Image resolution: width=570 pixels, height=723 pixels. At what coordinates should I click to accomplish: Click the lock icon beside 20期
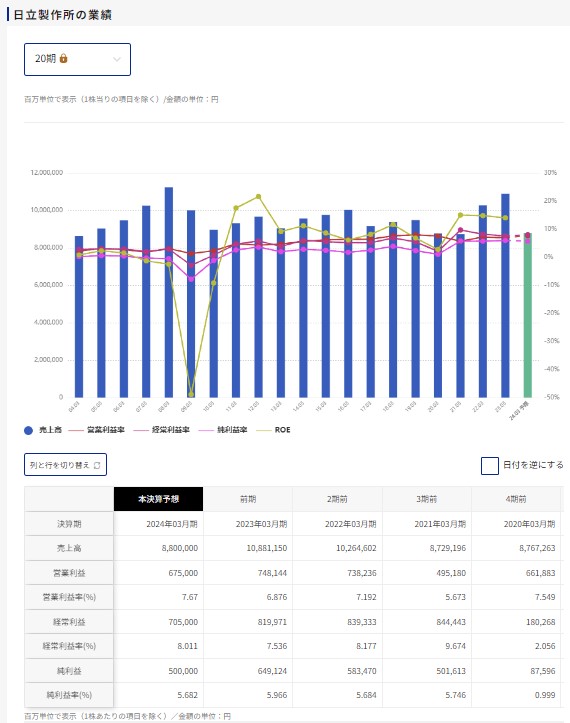coord(64,59)
